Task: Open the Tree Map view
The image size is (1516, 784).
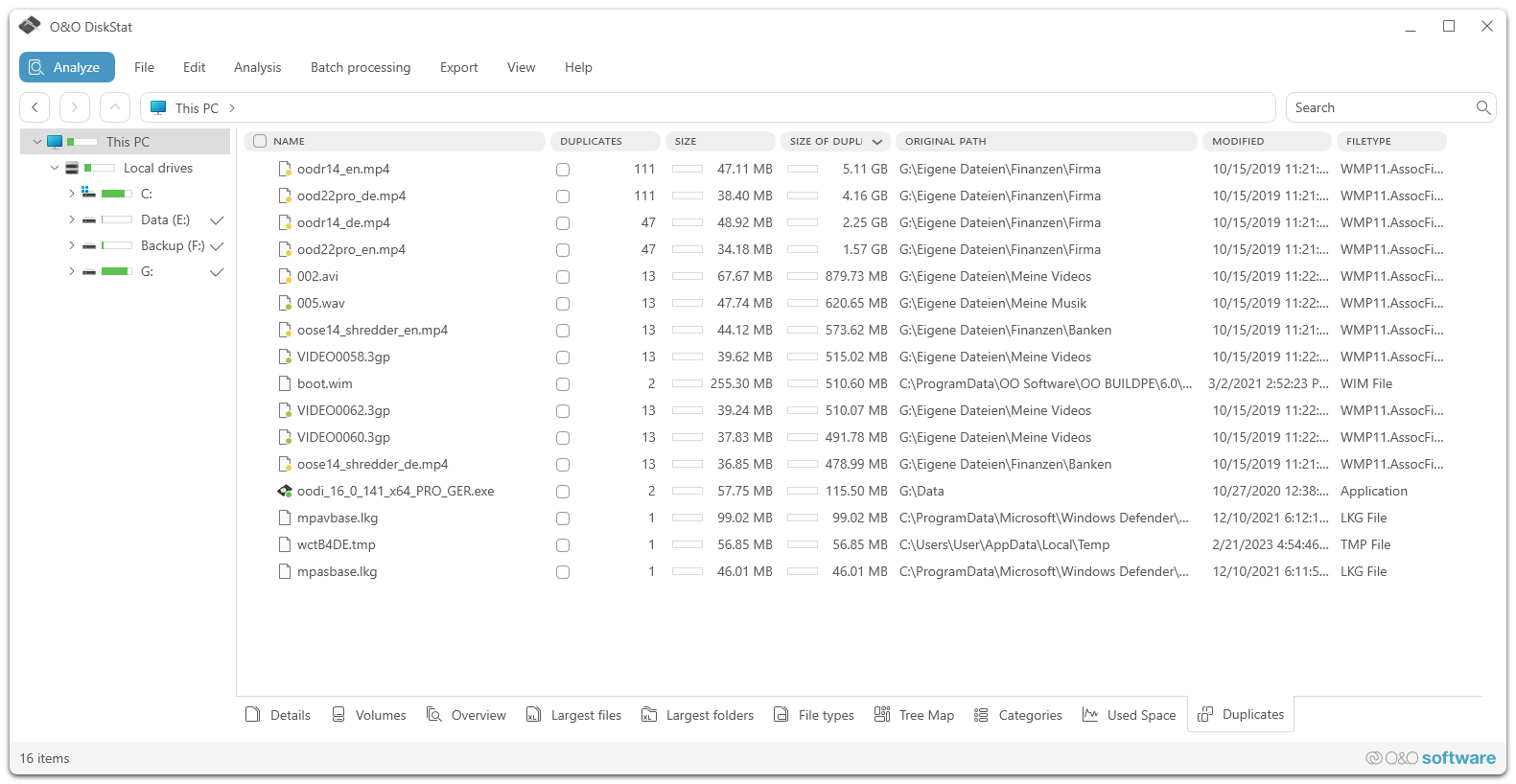Action: point(914,715)
